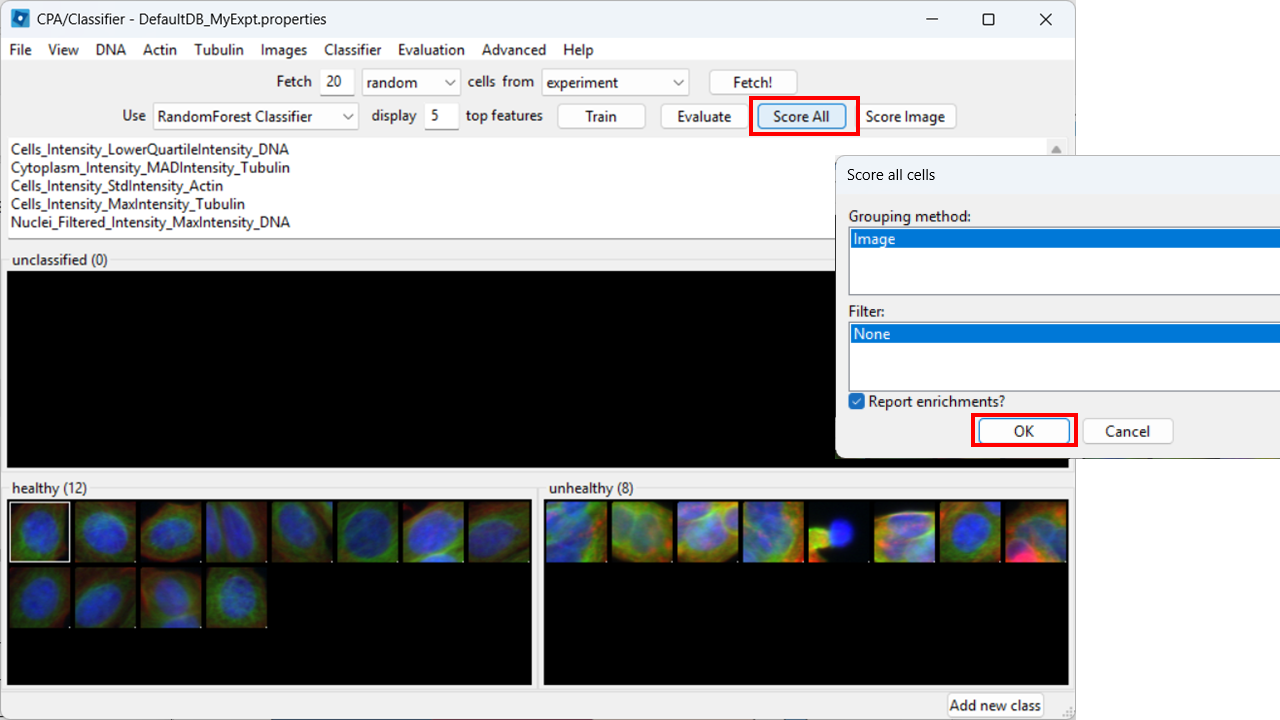
Task: Click the Add new class button
Action: (994, 705)
